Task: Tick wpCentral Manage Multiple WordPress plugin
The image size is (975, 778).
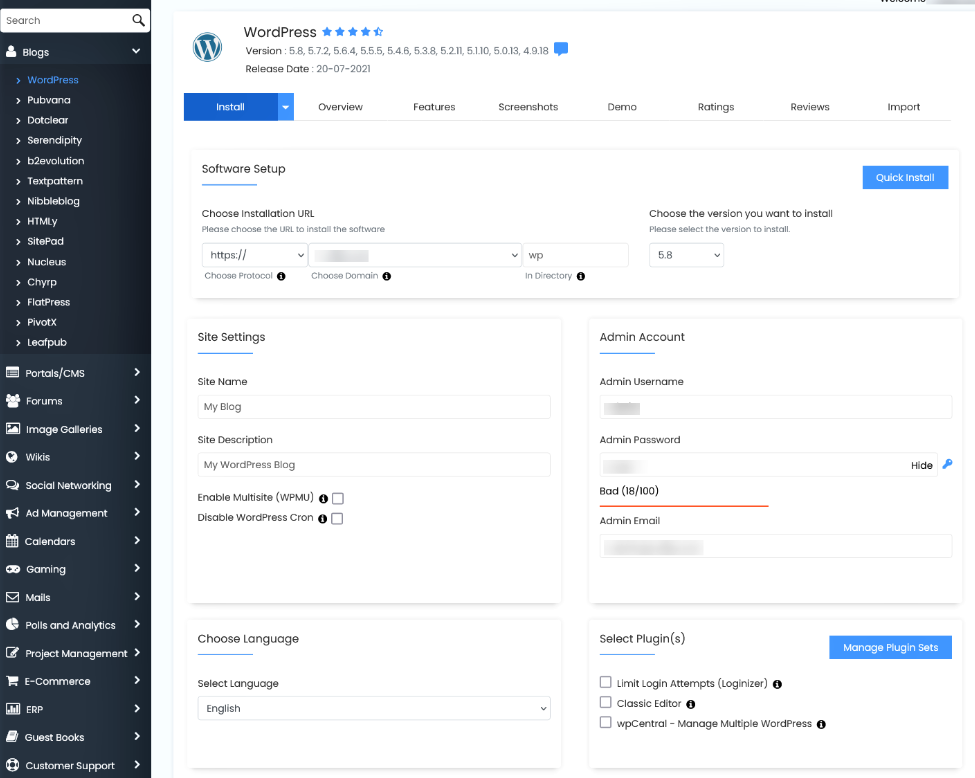Action: 605,722
